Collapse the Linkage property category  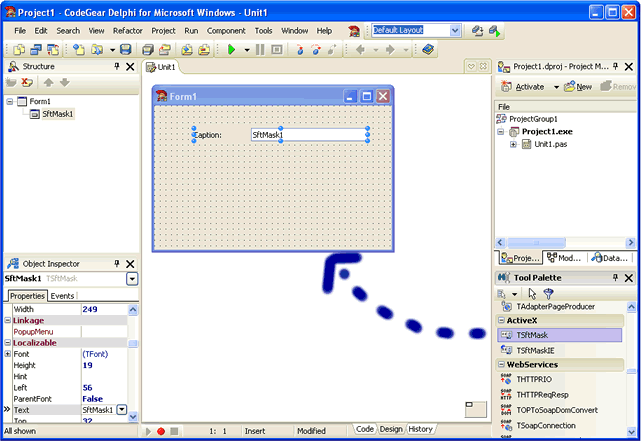7,320
